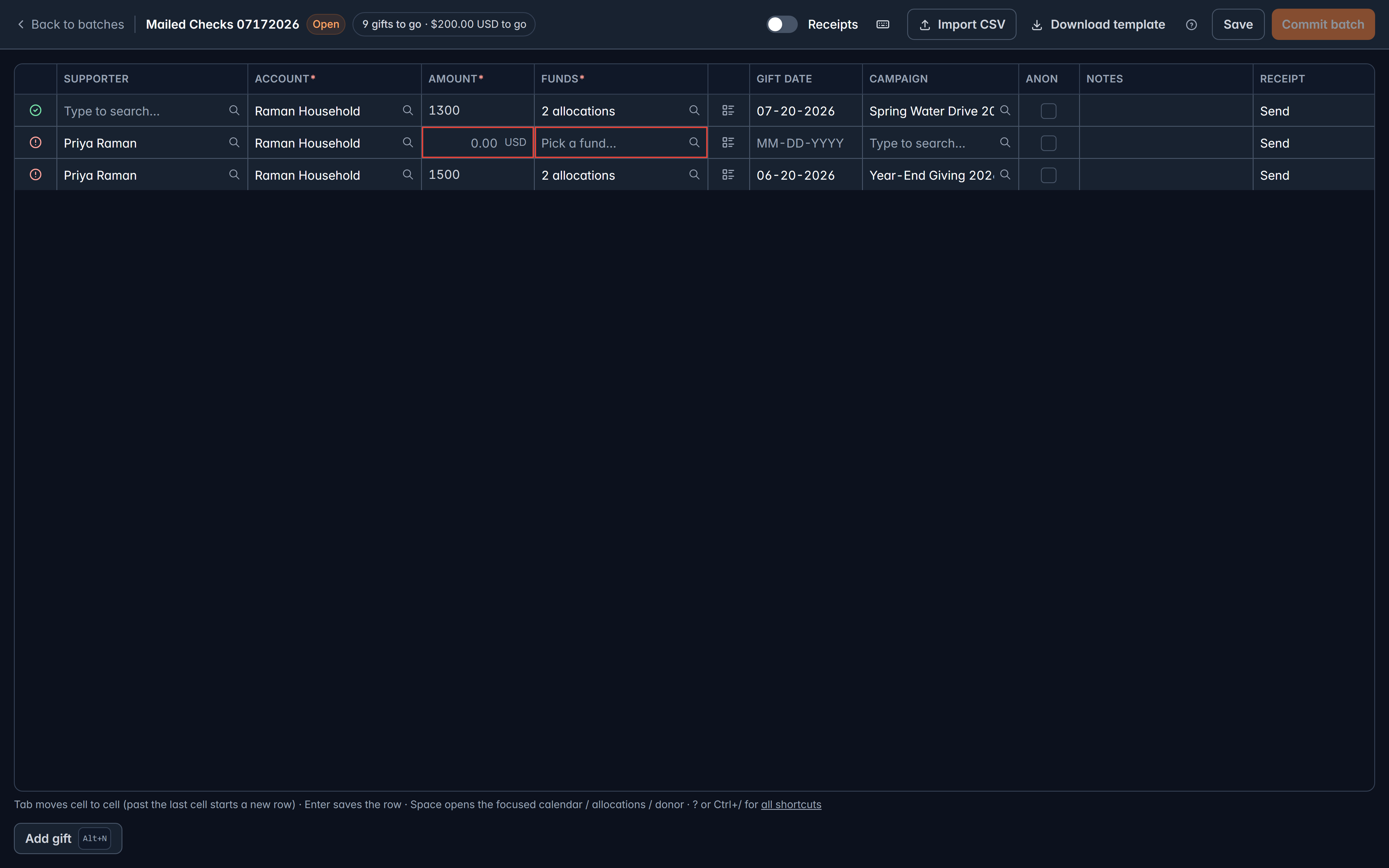This screenshot has height=868, width=1389.
Task: Open the Pick a fund selector
Action: (x=620, y=142)
